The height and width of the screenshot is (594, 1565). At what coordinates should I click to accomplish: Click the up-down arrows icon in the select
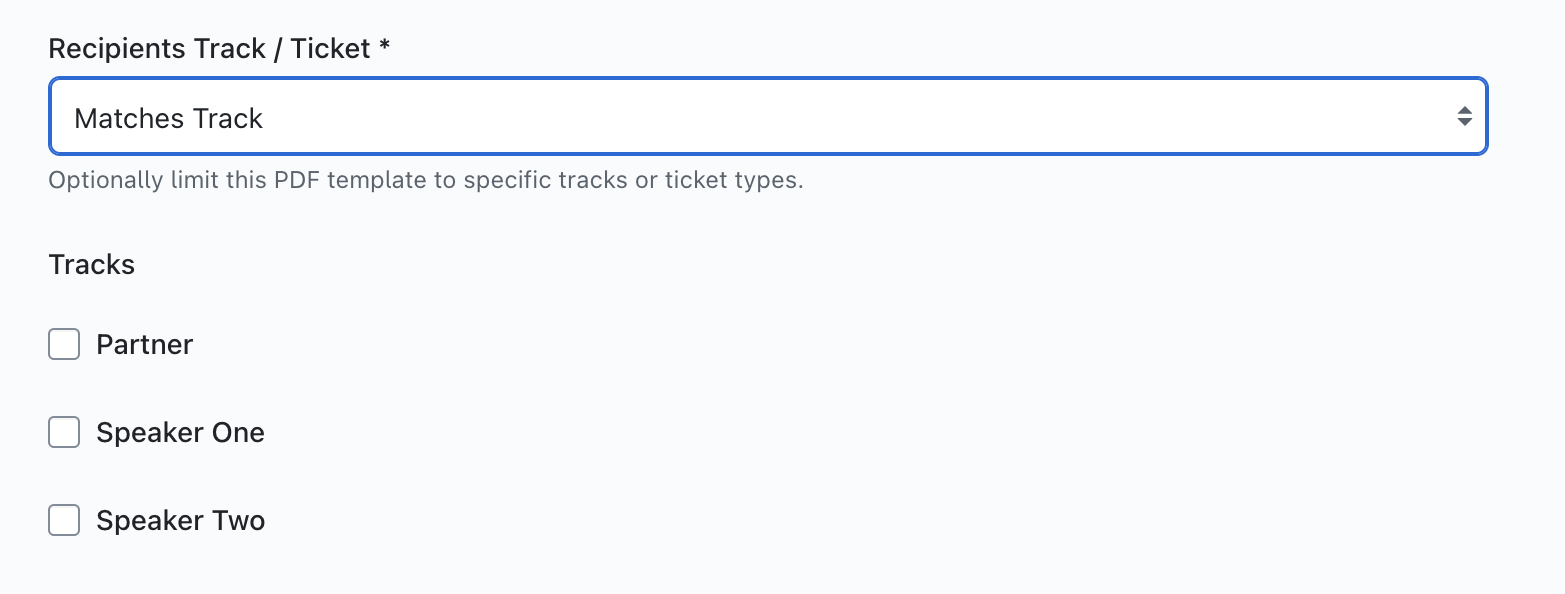[x=1464, y=116]
